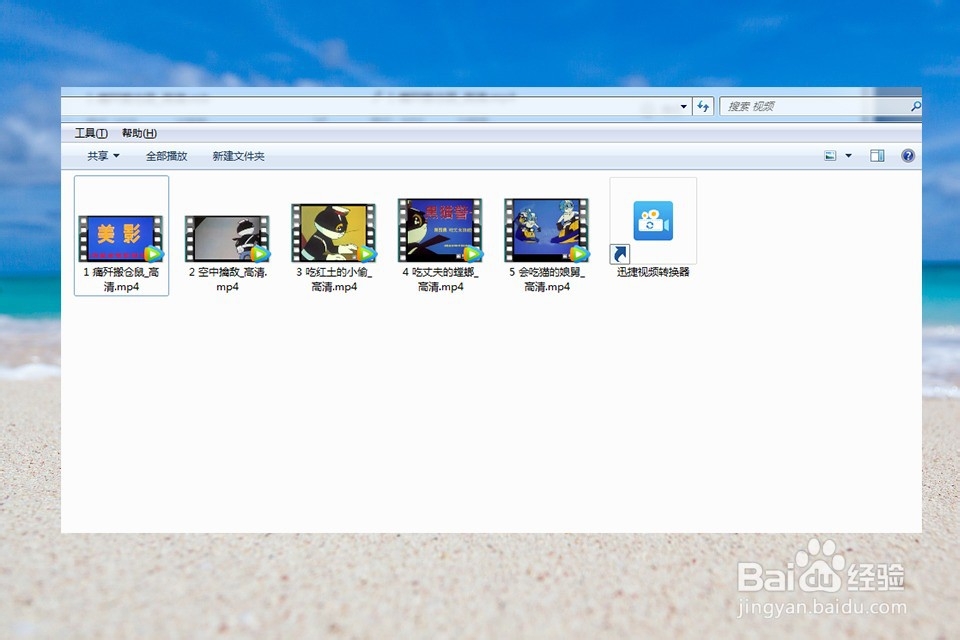This screenshot has height=640, width=960.
Task: Click the magnifier icon in the search box
Action: click(x=914, y=106)
